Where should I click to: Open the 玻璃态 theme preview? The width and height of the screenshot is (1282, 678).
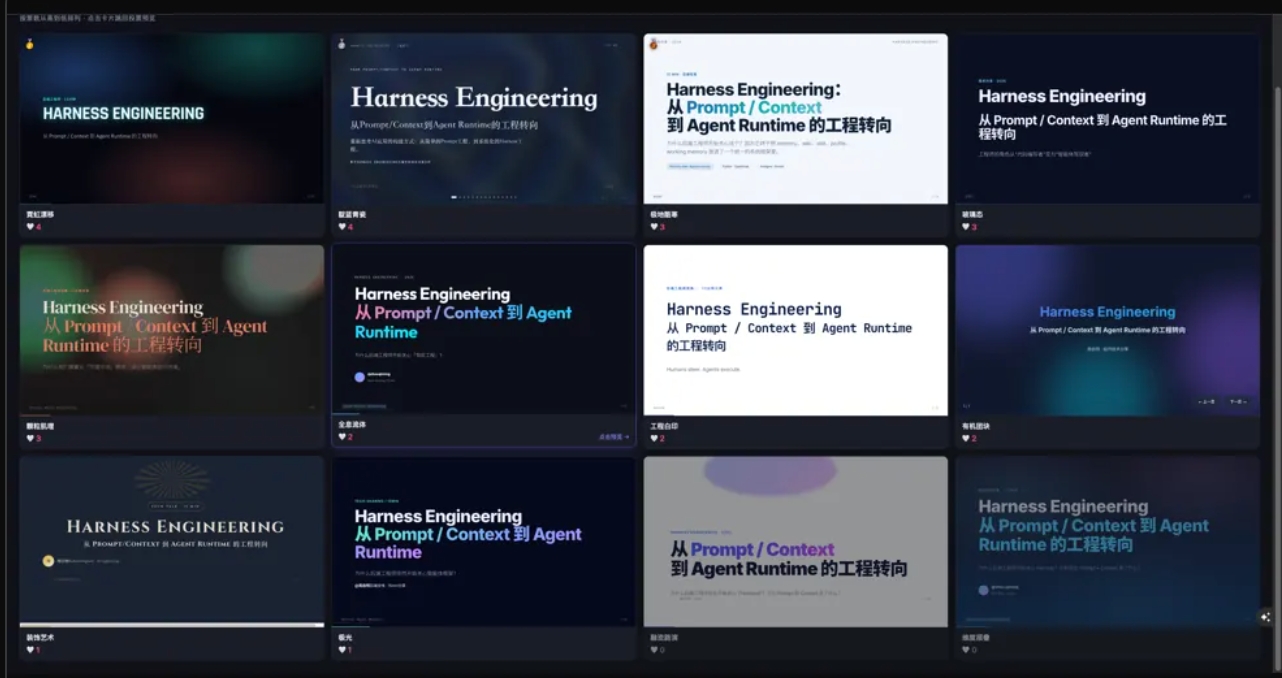[x=1108, y=119]
